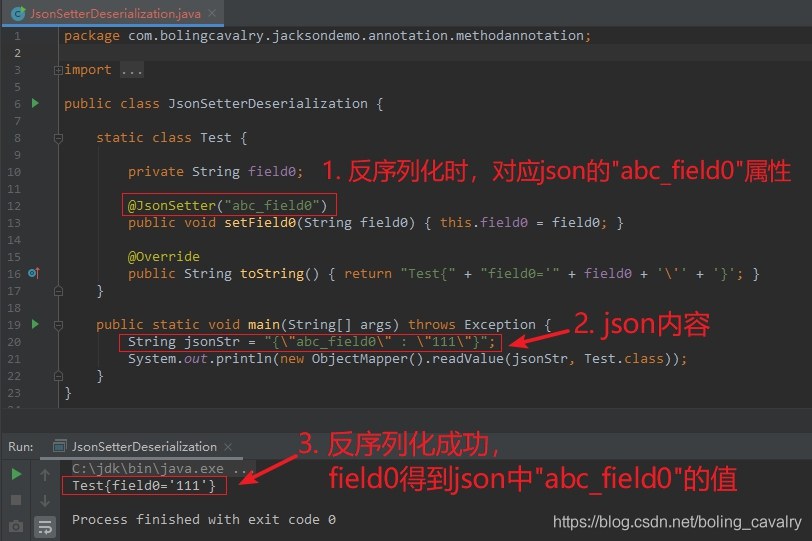Viewport: 812px width, 541px height.
Task: Click line number 20 in the gutter
Action: [14, 342]
